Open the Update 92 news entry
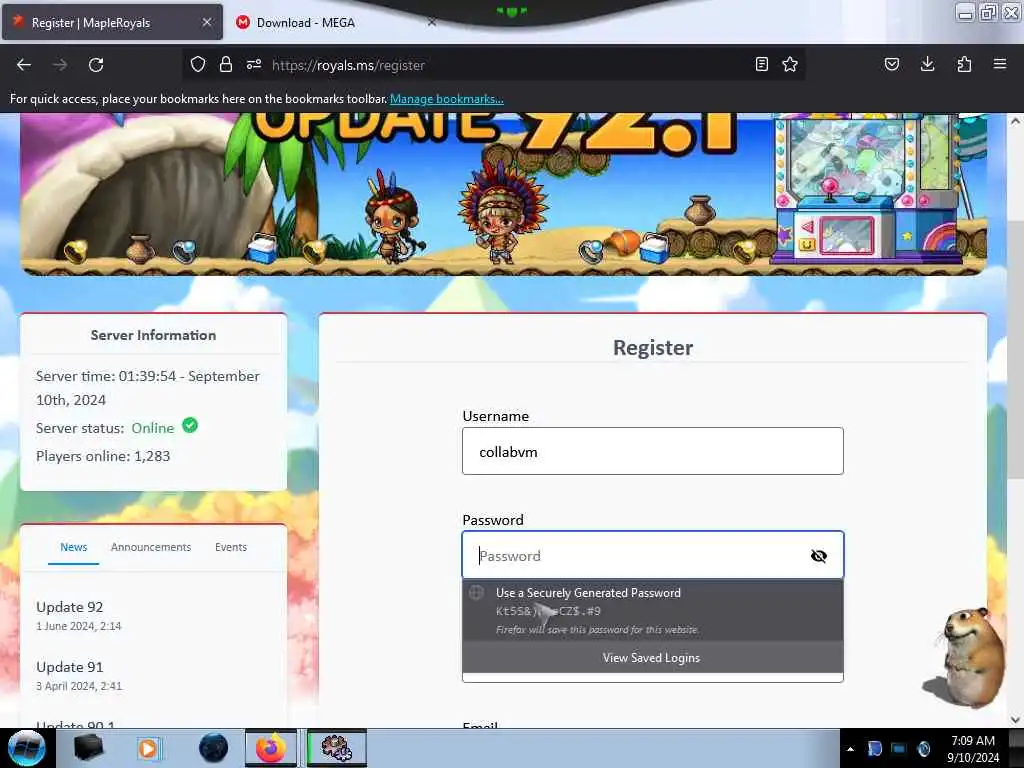1024x768 pixels. 70,607
